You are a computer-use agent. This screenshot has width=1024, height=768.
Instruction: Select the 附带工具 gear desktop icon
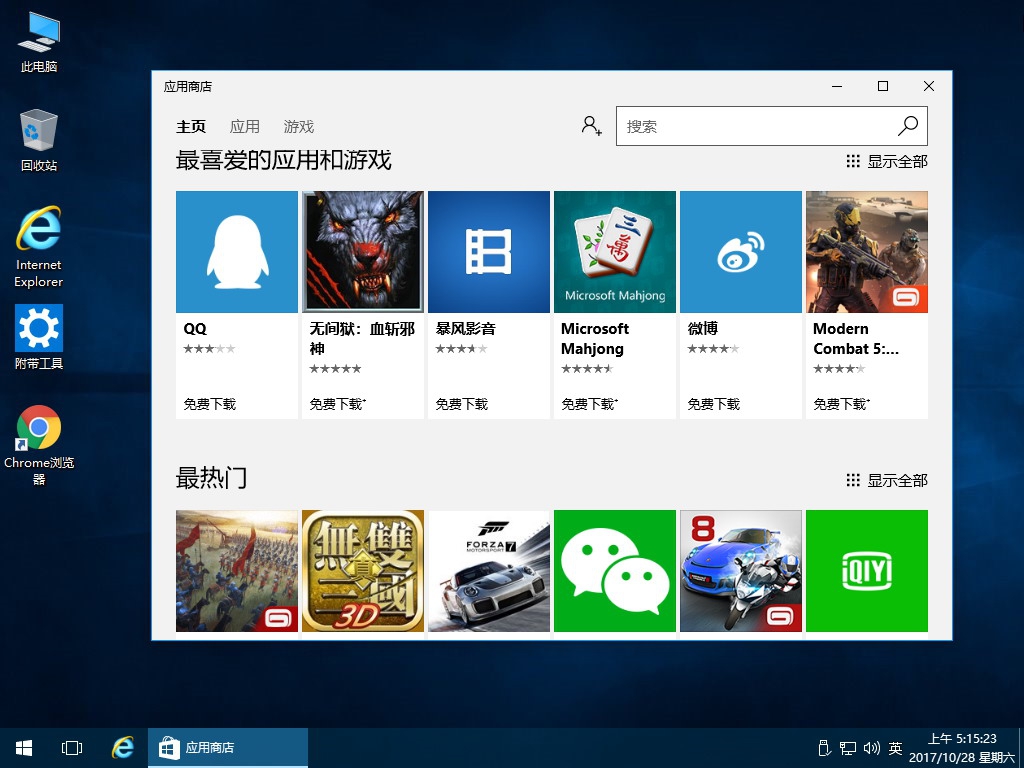[39, 338]
